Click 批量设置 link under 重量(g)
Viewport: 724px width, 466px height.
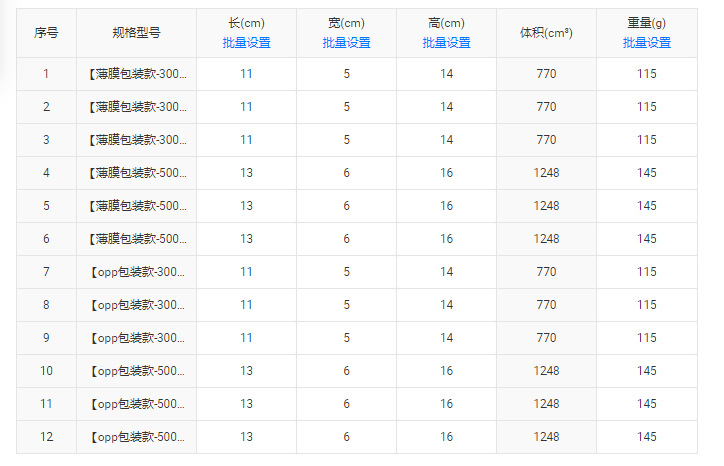click(646, 43)
